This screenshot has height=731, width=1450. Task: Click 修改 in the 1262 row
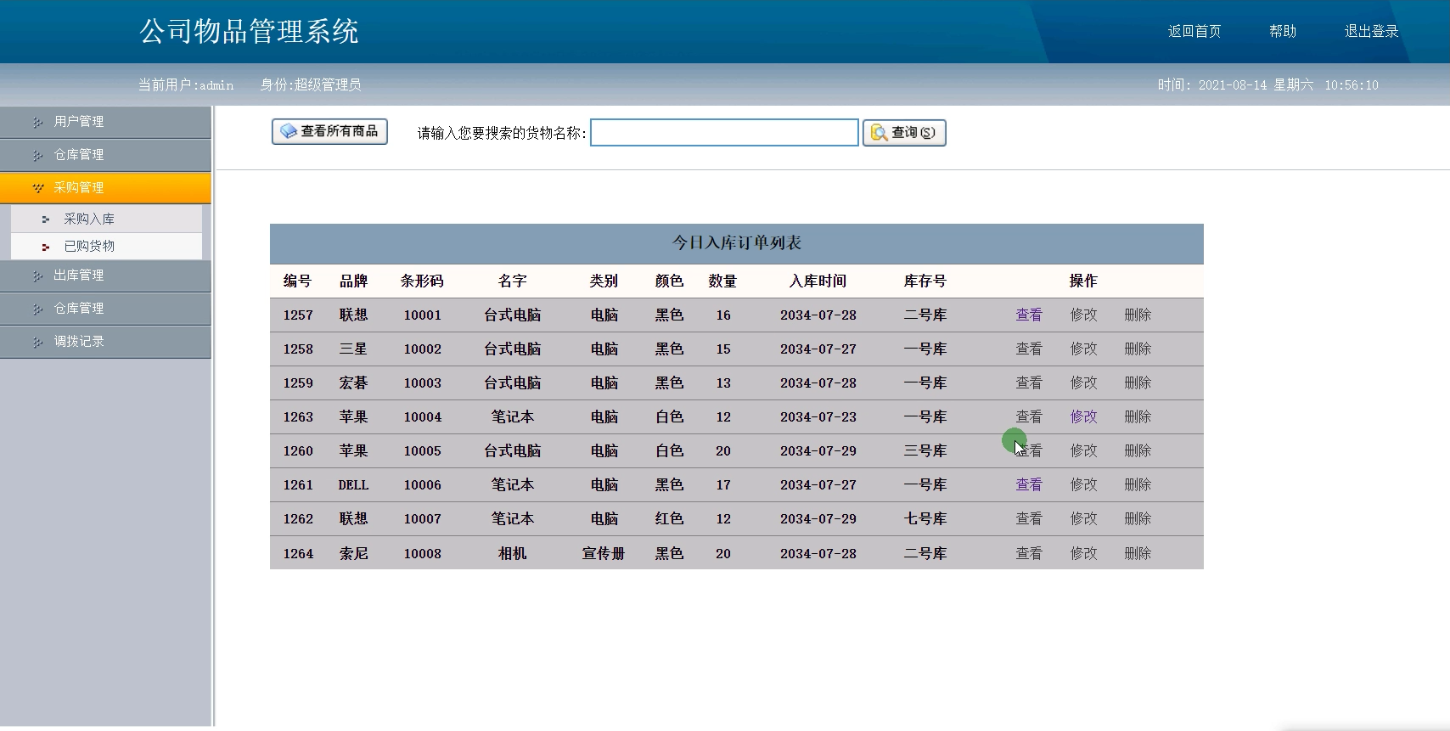tap(1083, 519)
